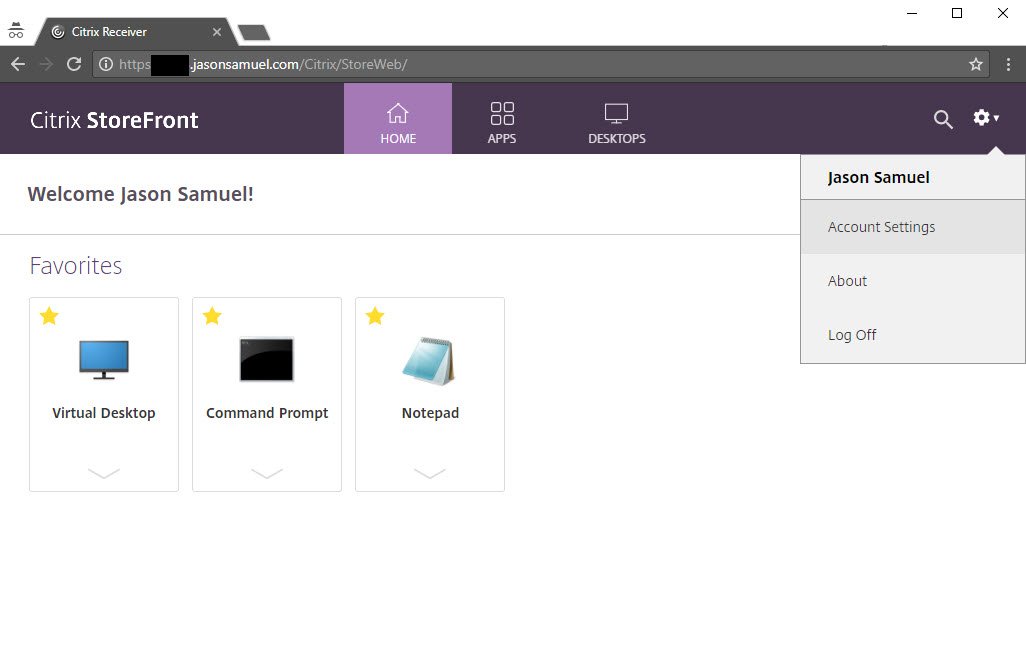The image size is (1026, 660).
Task: Toggle the Command Prompt favorite star
Action: coord(212,316)
